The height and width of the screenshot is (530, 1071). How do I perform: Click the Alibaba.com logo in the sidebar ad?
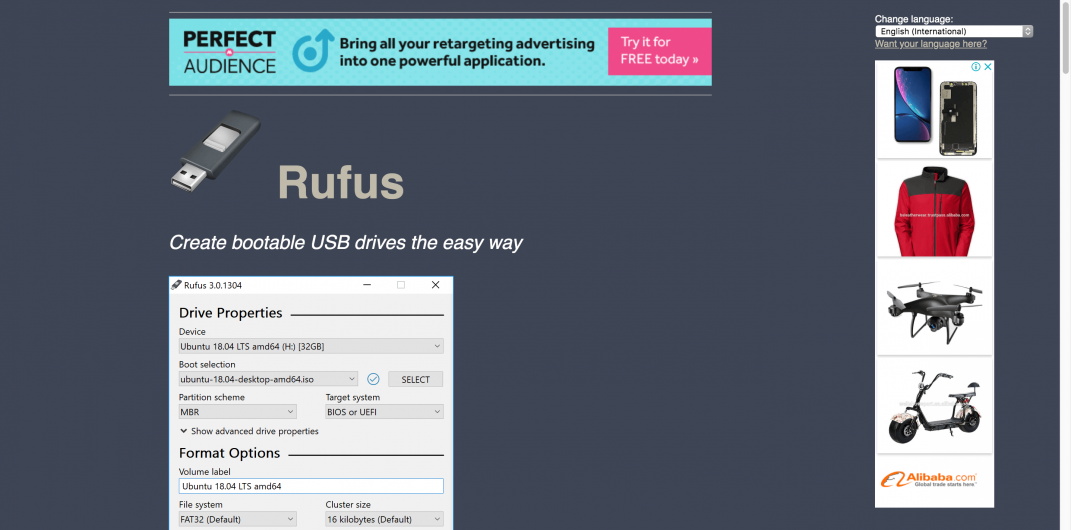click(x=928, y=479)
